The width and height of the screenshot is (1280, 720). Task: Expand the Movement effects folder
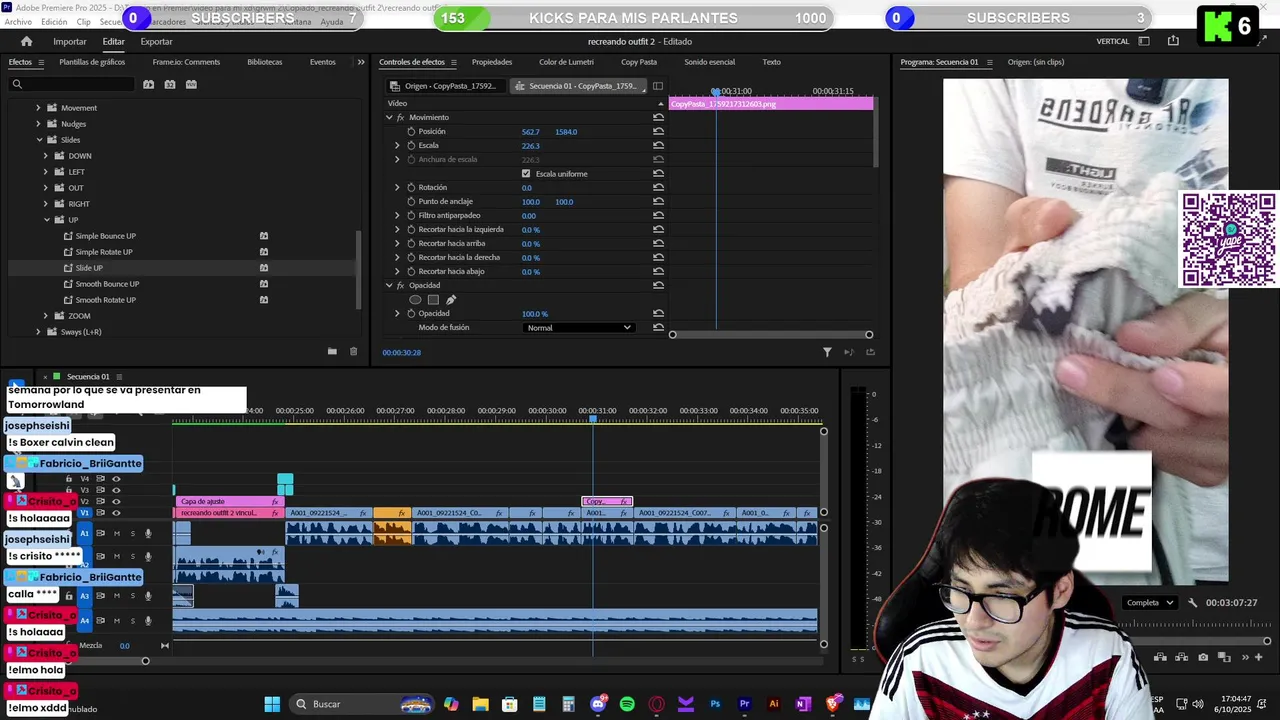tap(38, 108)
